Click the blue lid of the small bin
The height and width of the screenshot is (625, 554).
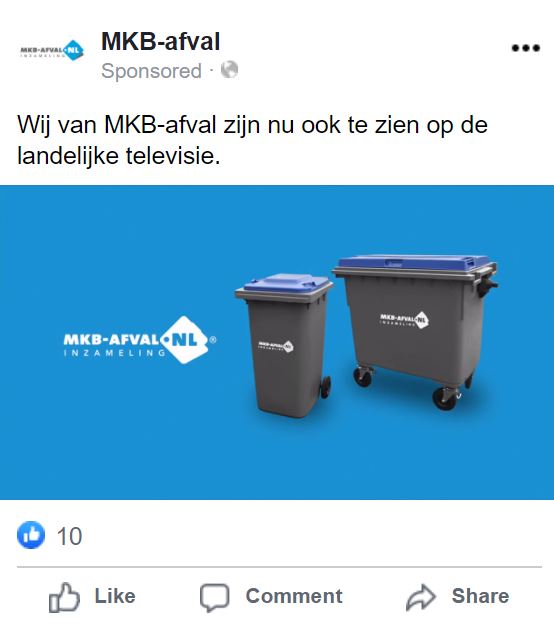(x=287, y=283)
